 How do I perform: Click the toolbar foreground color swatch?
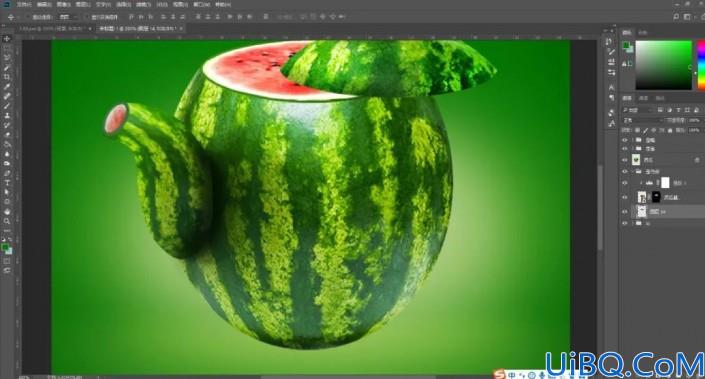(5, 247)
